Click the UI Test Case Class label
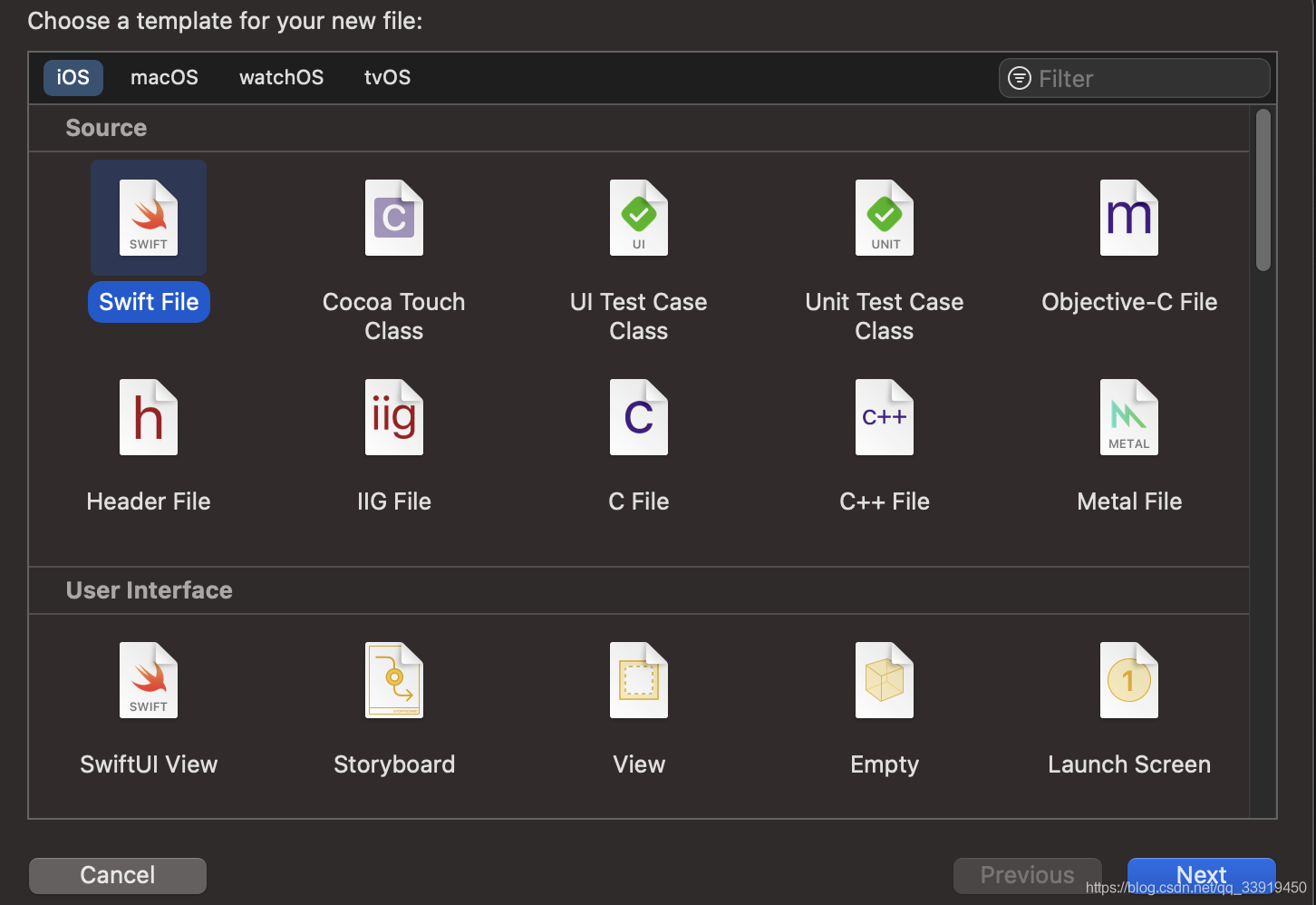Screen dimensions: 1316x905 pos(639,316)
